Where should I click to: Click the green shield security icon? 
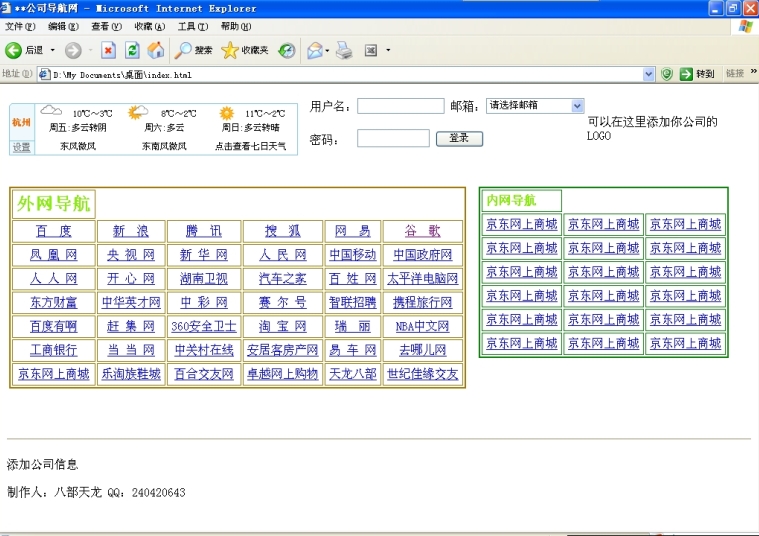coord(667,74)
